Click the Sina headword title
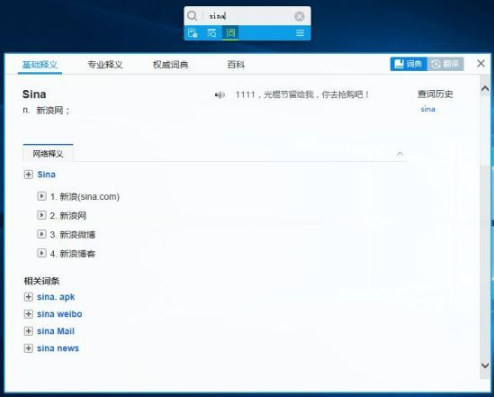 point(34,94)
